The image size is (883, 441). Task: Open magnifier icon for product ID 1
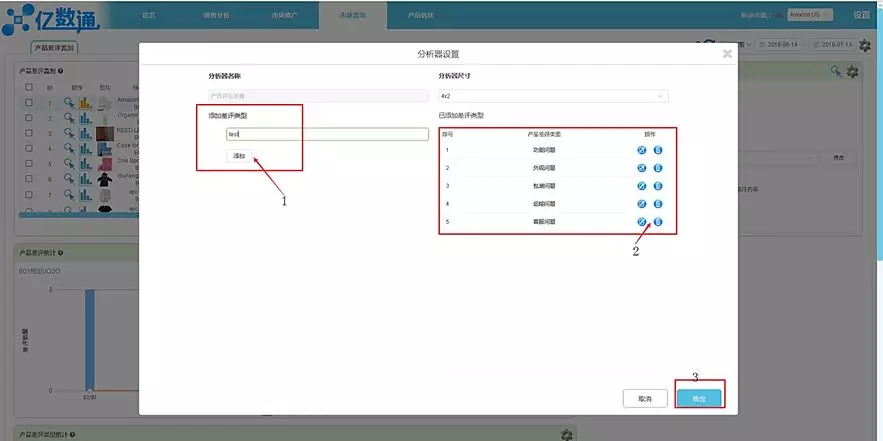click(x=69, y=103)
